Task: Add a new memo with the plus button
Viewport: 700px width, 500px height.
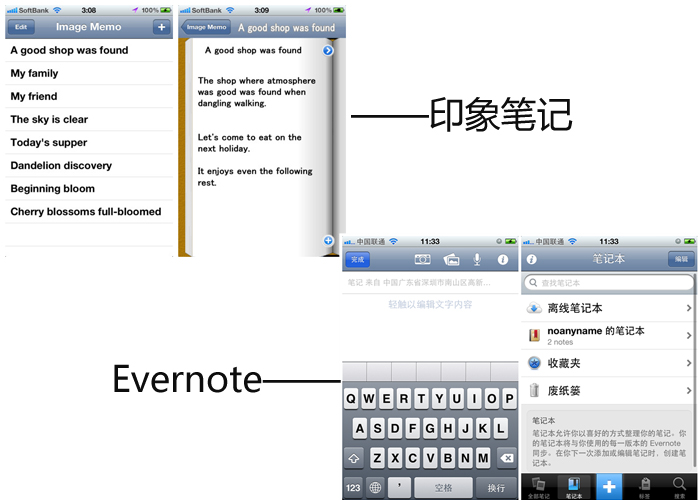Action: [162, 27]
